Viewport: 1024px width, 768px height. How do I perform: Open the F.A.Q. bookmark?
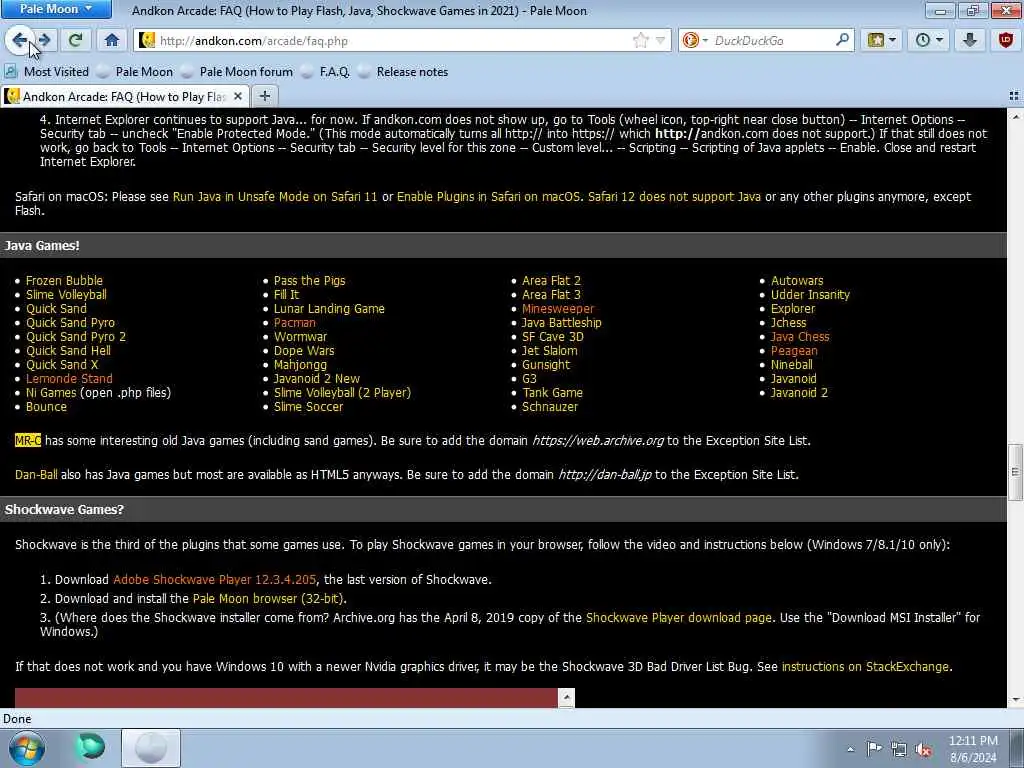click(x=326, y=72)
